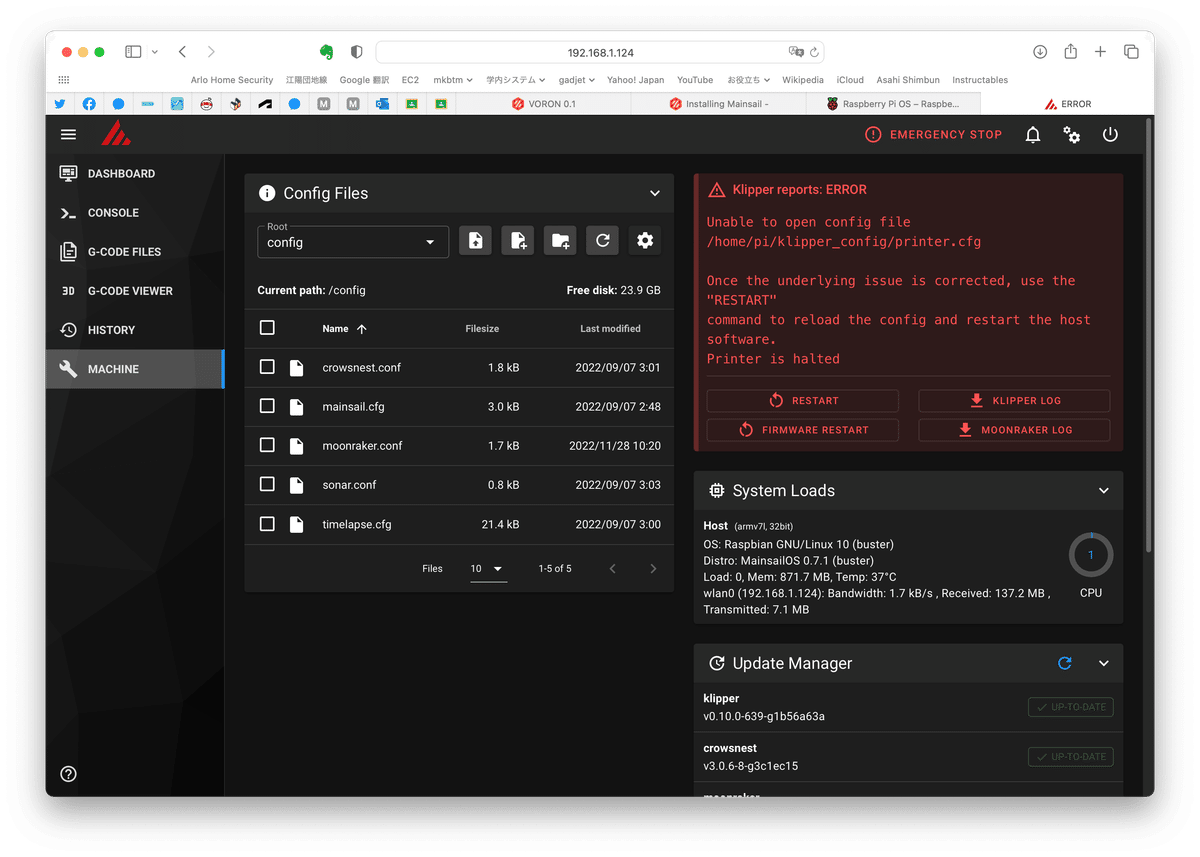
Task: Open the Facebook pinned tab
Action: click(89, 104)
